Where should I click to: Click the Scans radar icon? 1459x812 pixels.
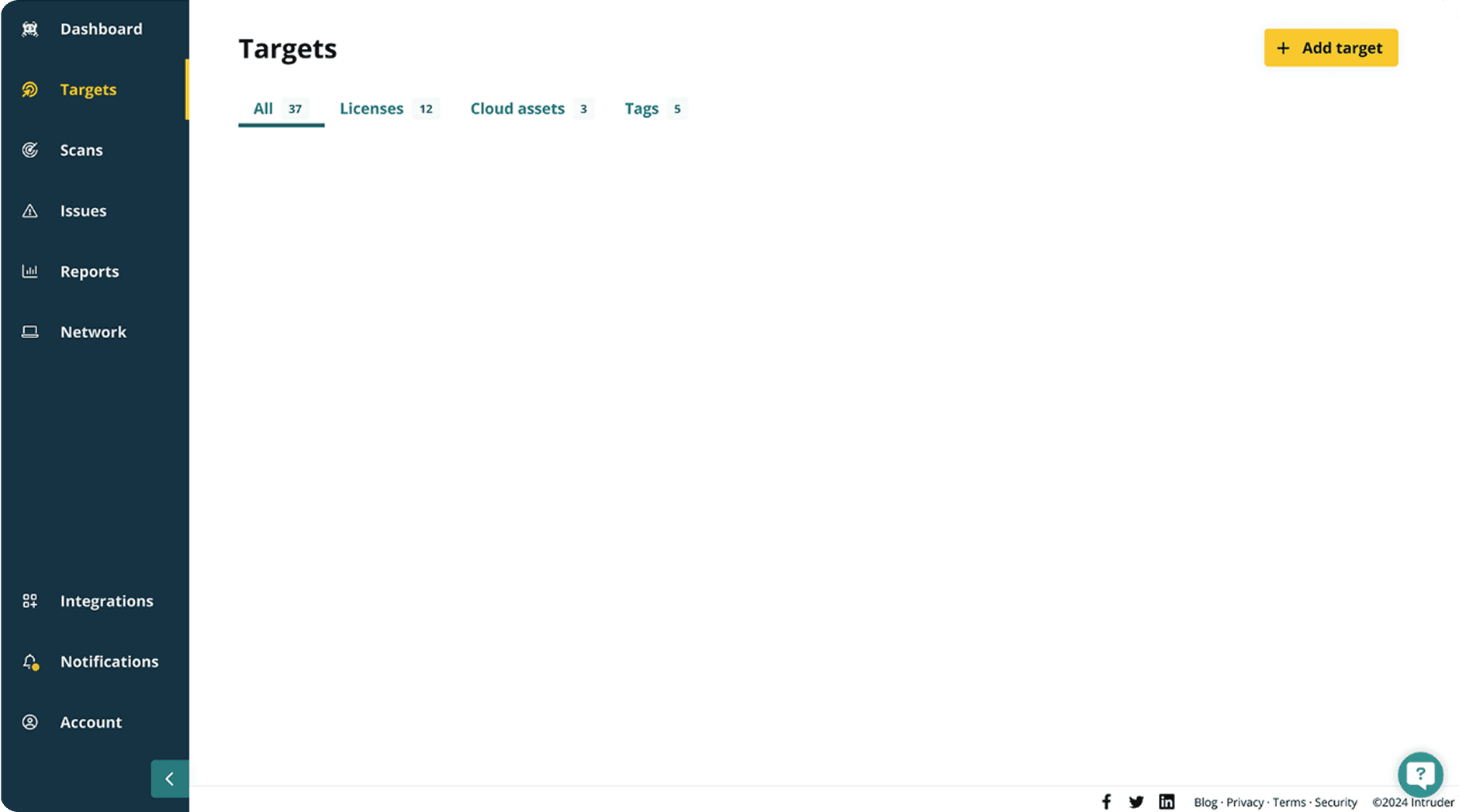(29, 150)
